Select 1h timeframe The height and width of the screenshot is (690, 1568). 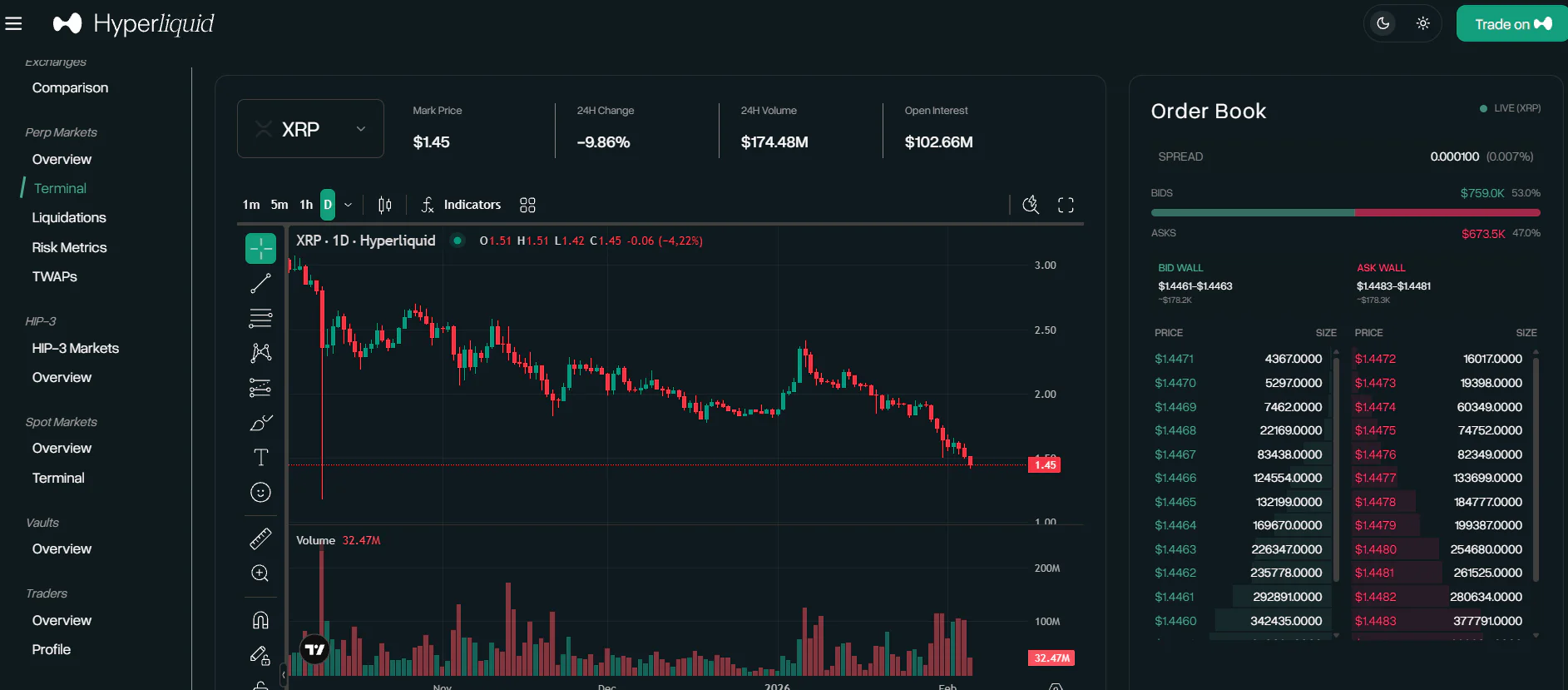(x=306, y=205)
